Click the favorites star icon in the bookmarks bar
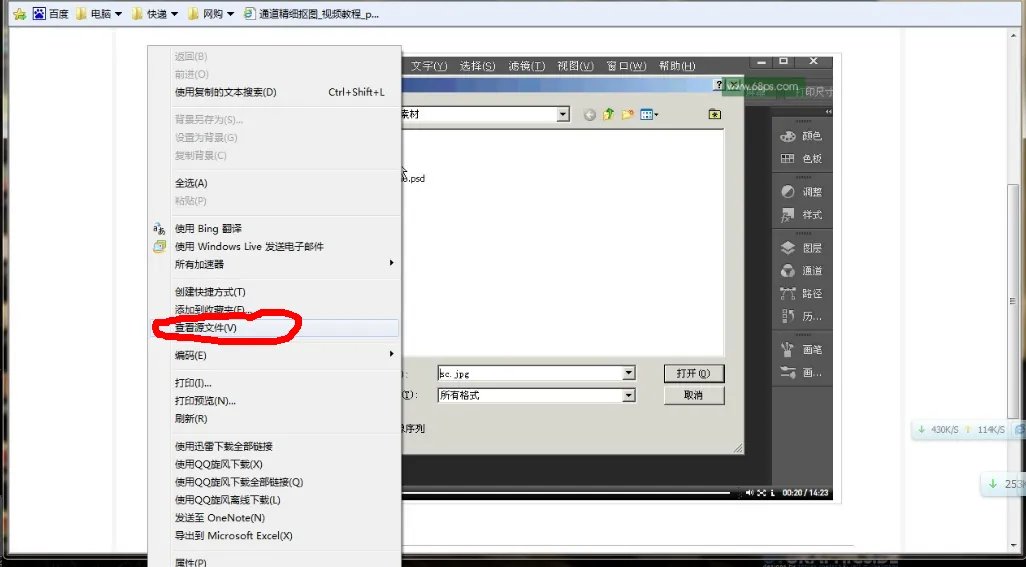The height and width of the screenshot is (567, 1026). (x=20, y=13)
